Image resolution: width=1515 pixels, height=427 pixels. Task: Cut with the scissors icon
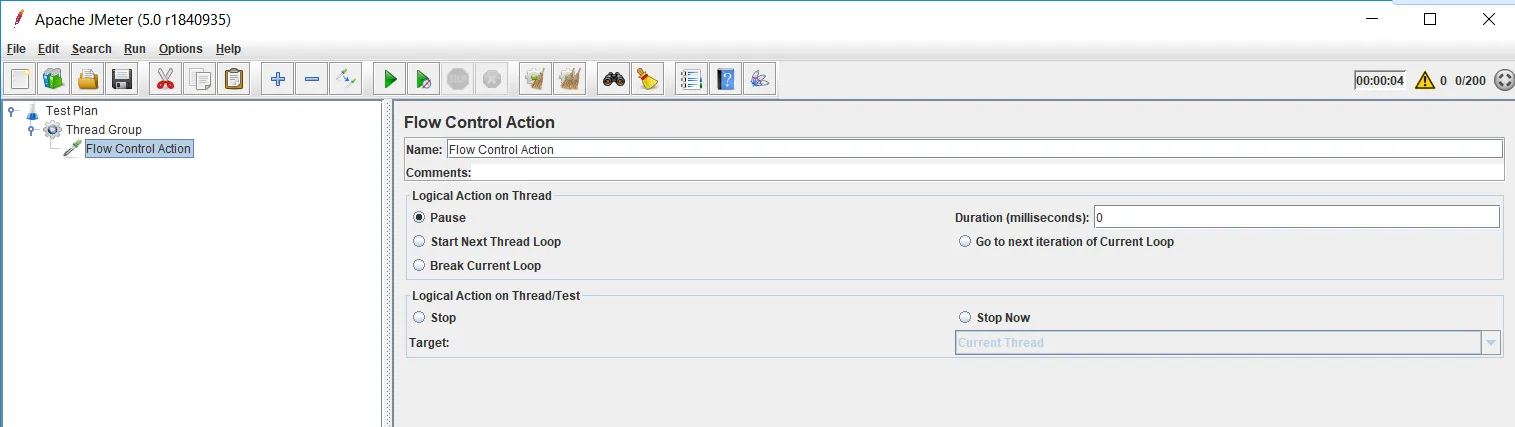click(x=165, y=78)
